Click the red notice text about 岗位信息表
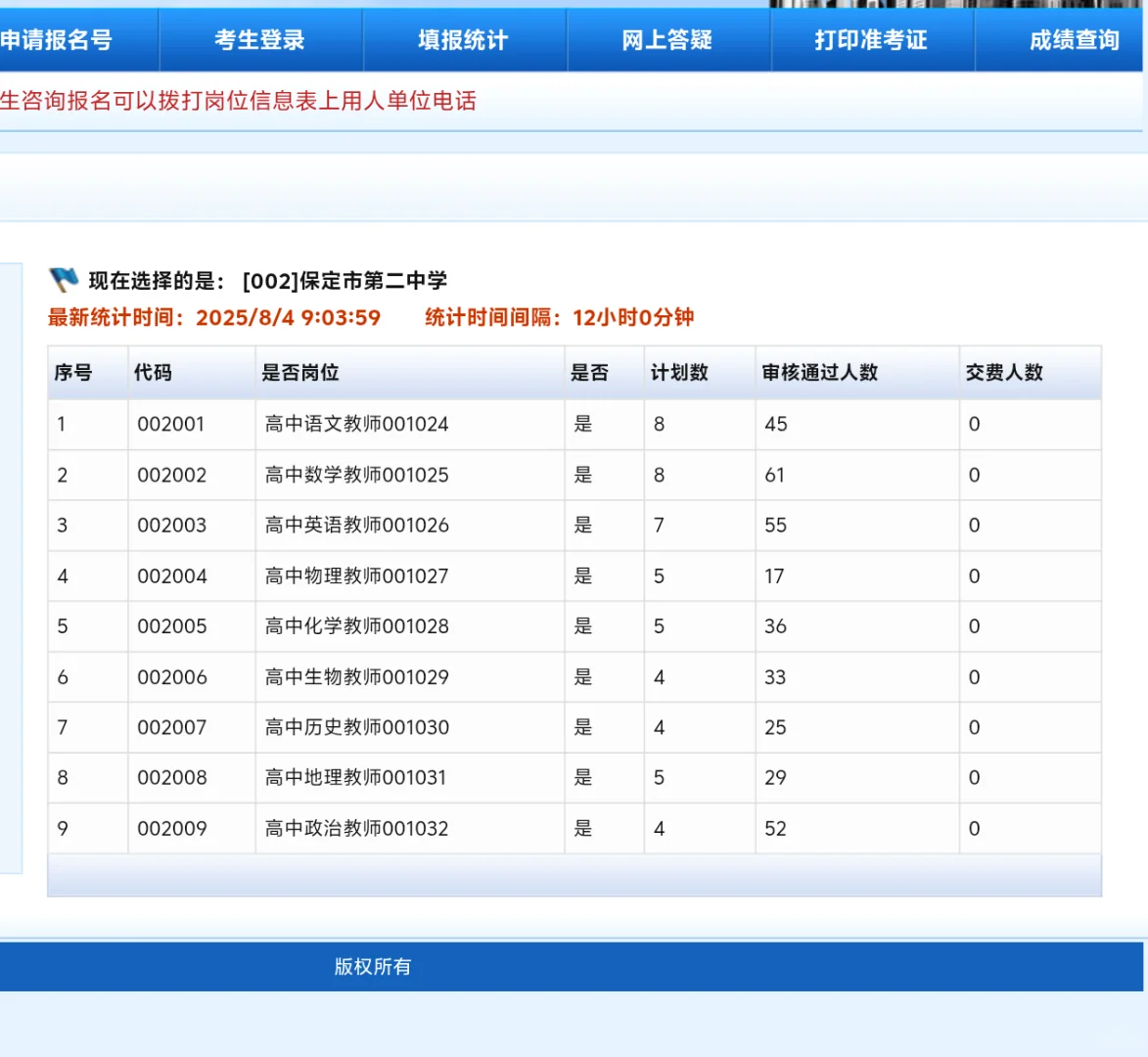 click(238, 100)
